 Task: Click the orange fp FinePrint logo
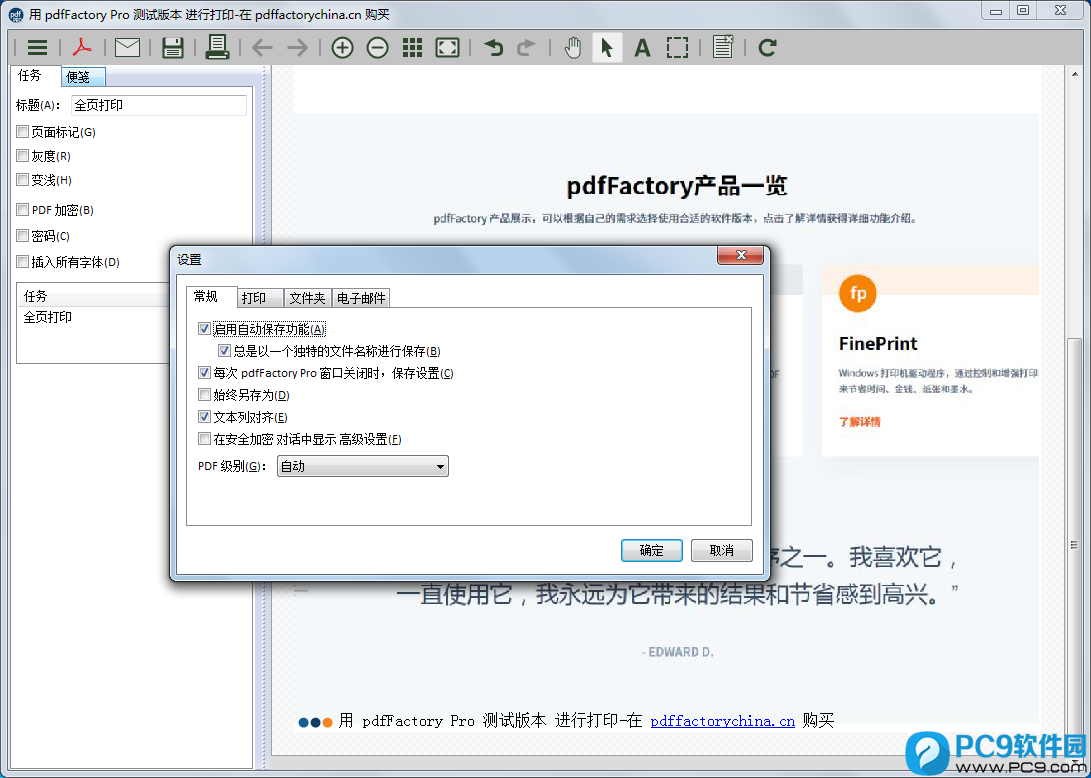pyautogui.click(x=858, y=294)
